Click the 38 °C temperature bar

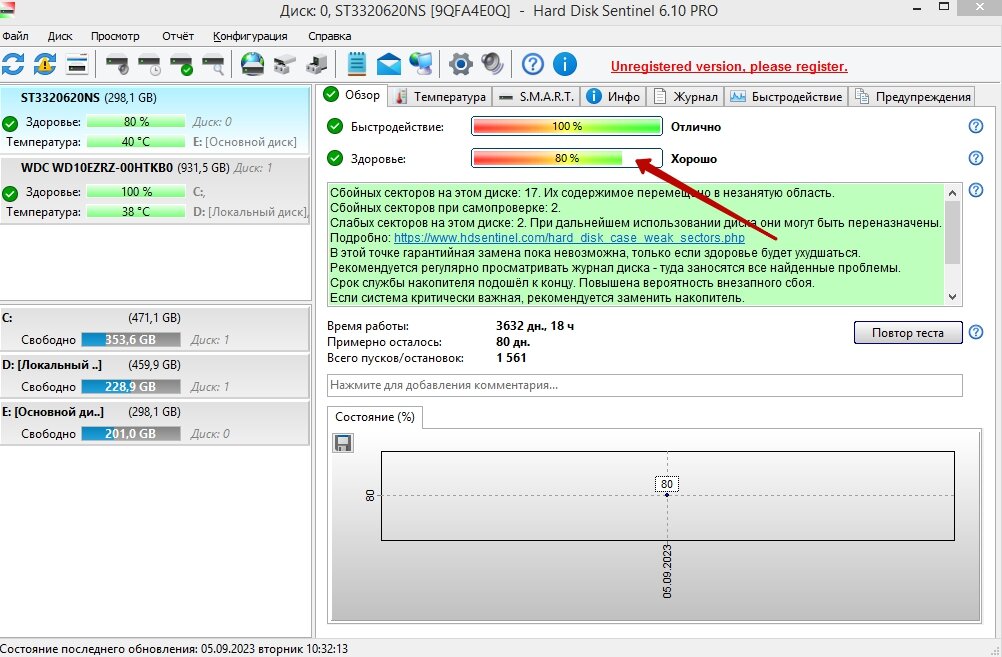click(x=136, y=211)
